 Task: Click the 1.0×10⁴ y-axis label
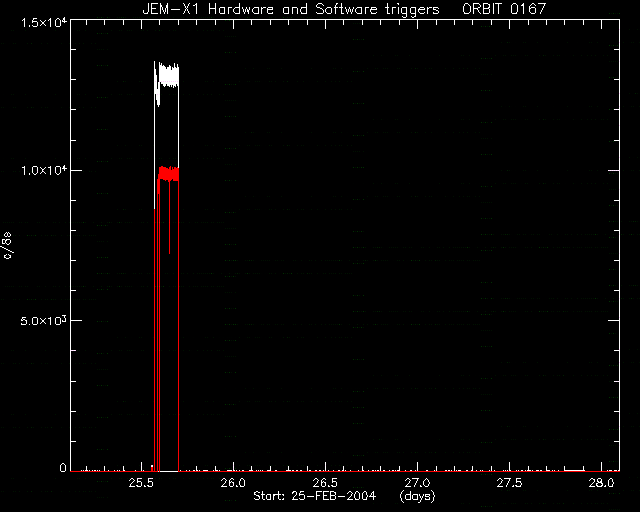pos(44,170)
